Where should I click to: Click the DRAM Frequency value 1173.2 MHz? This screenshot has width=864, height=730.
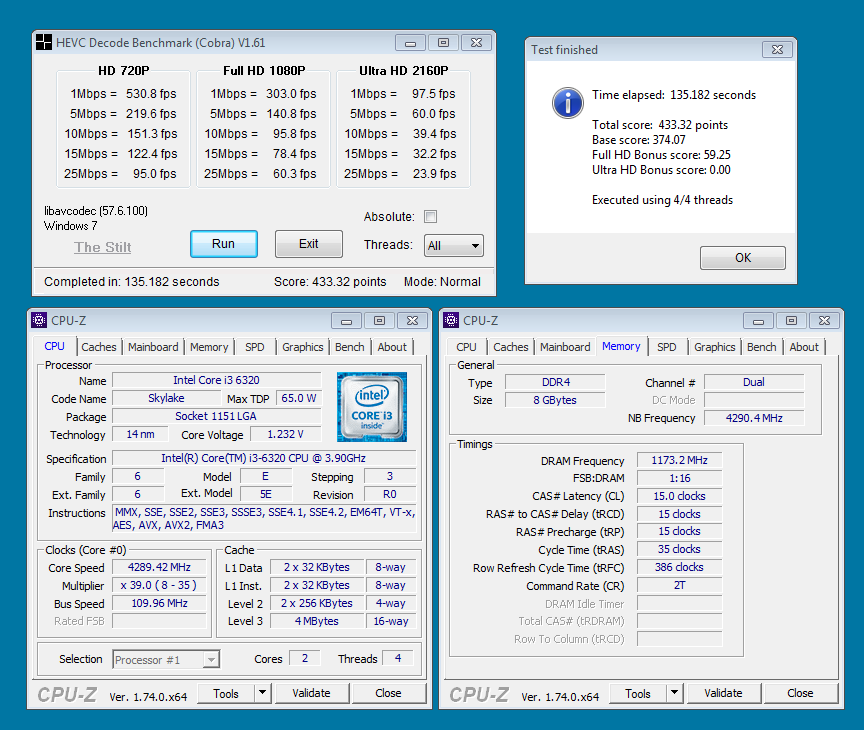coord(679,460)
